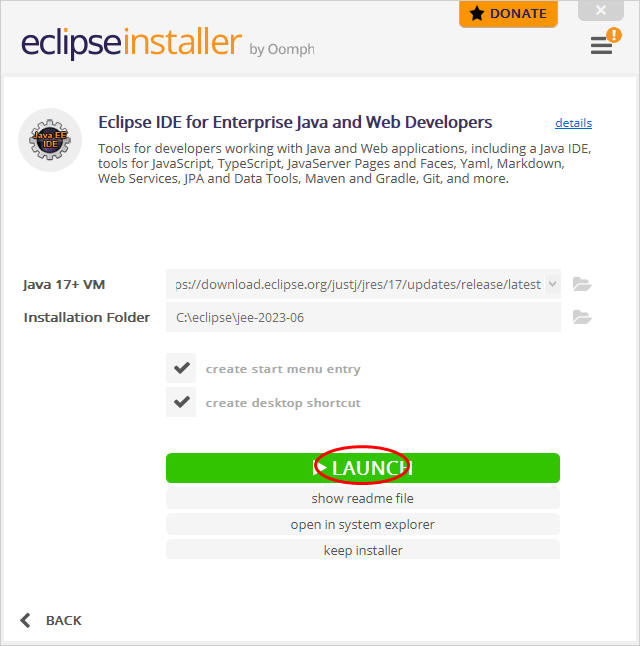Uncheck create start menu entry checkbox

coord(181,368)
